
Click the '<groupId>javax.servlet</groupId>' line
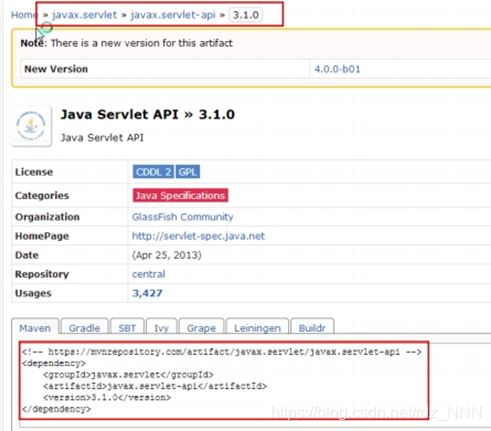pyautogui.click(x=128, y=375)
